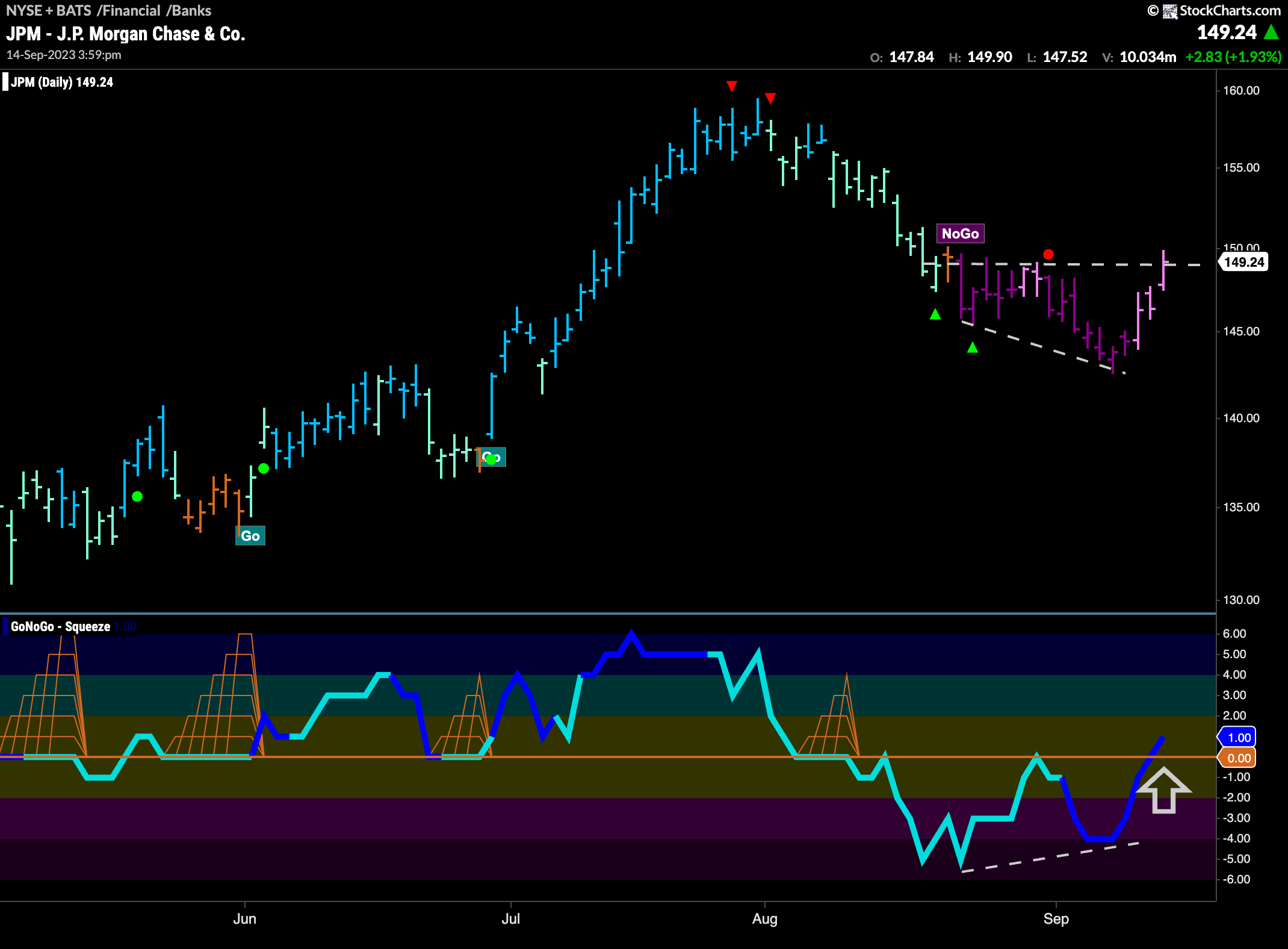Screen dimensions: 1288x949
Task: Click the red down triangle above the late-July bars
Action: tap(732, 86)
